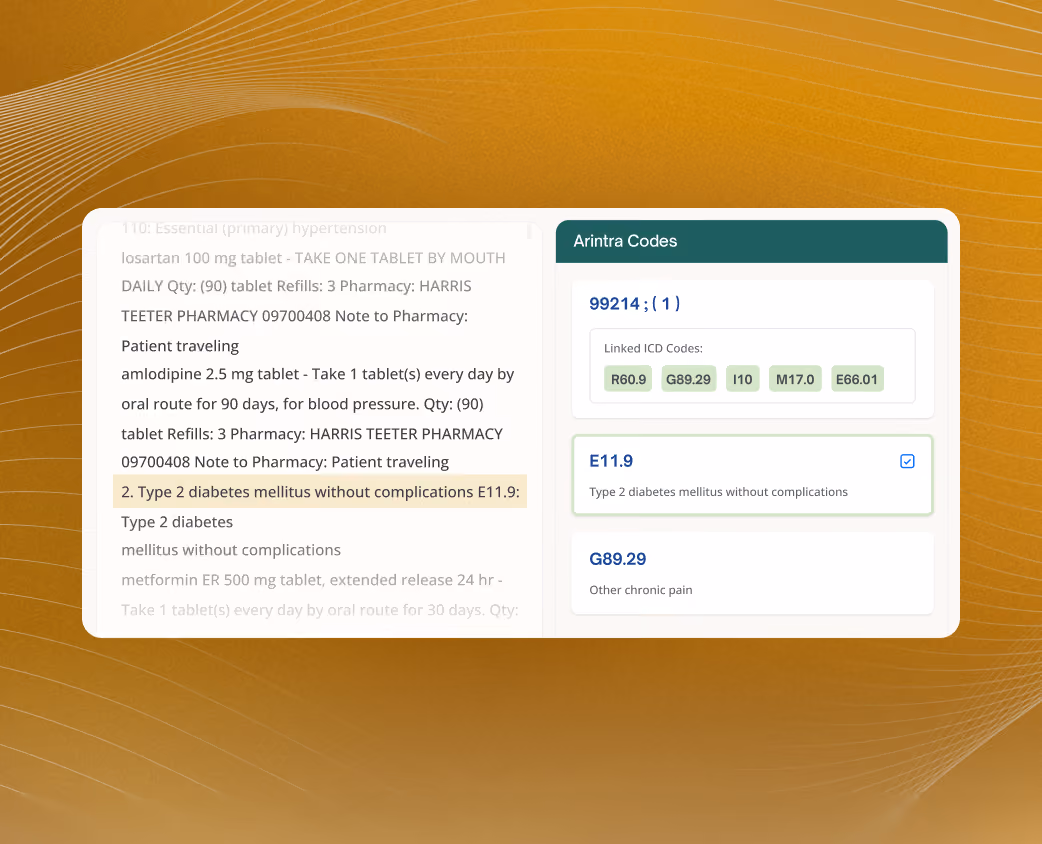
Task: Click 'losartan 100 mg tablet' text line
Action: click(313, 258)
